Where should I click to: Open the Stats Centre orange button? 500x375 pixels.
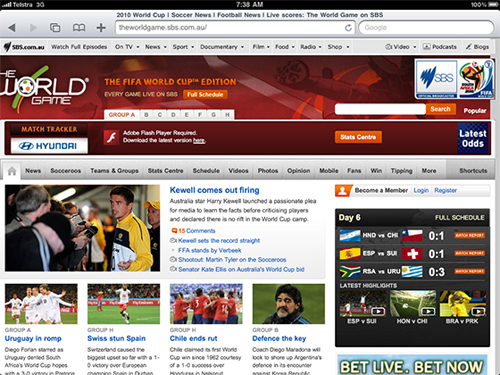pos(358,137)
